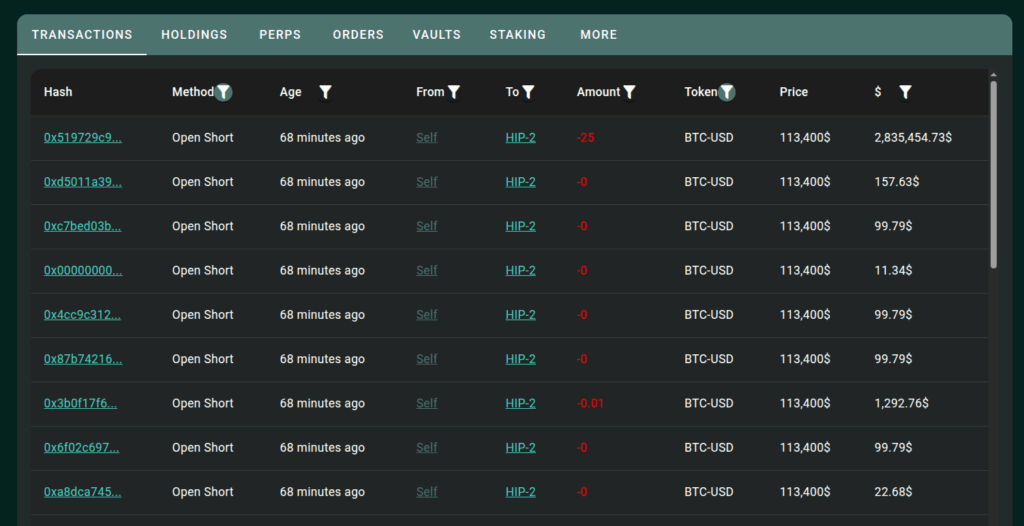Screen dimensions: 1024x526
Task: Click the Price column header
Action: tap(794, 92)
